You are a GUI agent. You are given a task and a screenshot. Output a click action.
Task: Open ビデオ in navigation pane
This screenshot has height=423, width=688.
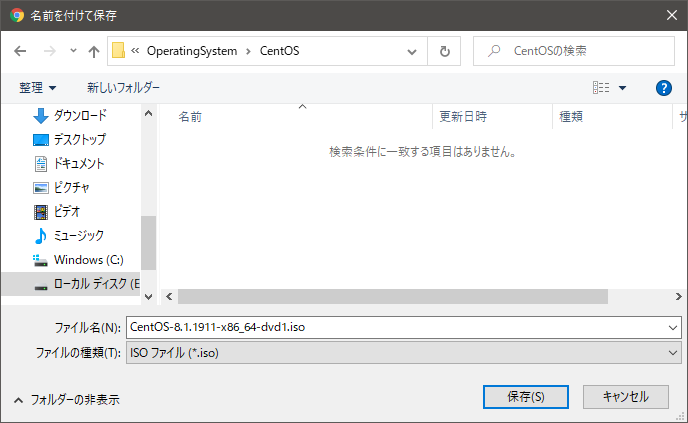point(67,212)
